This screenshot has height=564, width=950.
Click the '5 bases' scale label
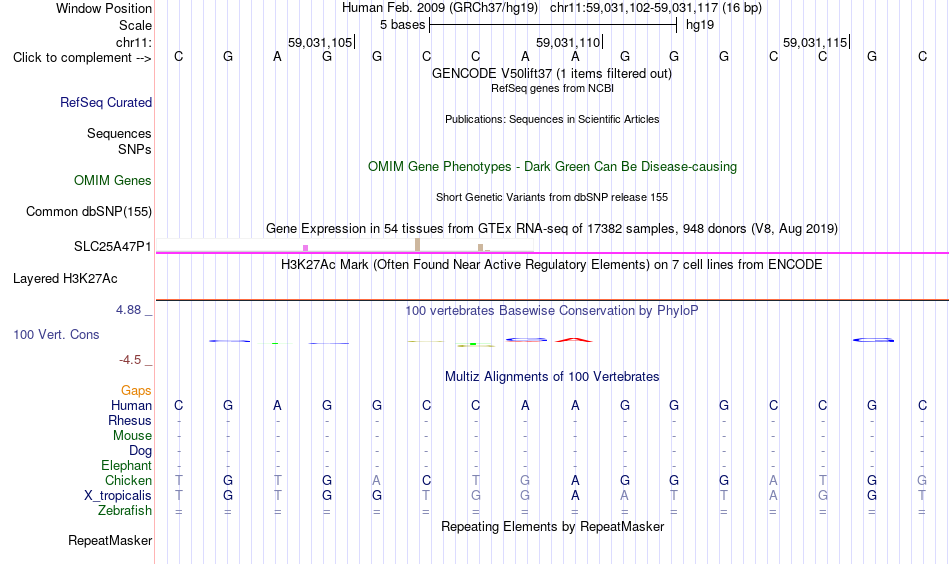pyautogui.click(x=402, y=25)
